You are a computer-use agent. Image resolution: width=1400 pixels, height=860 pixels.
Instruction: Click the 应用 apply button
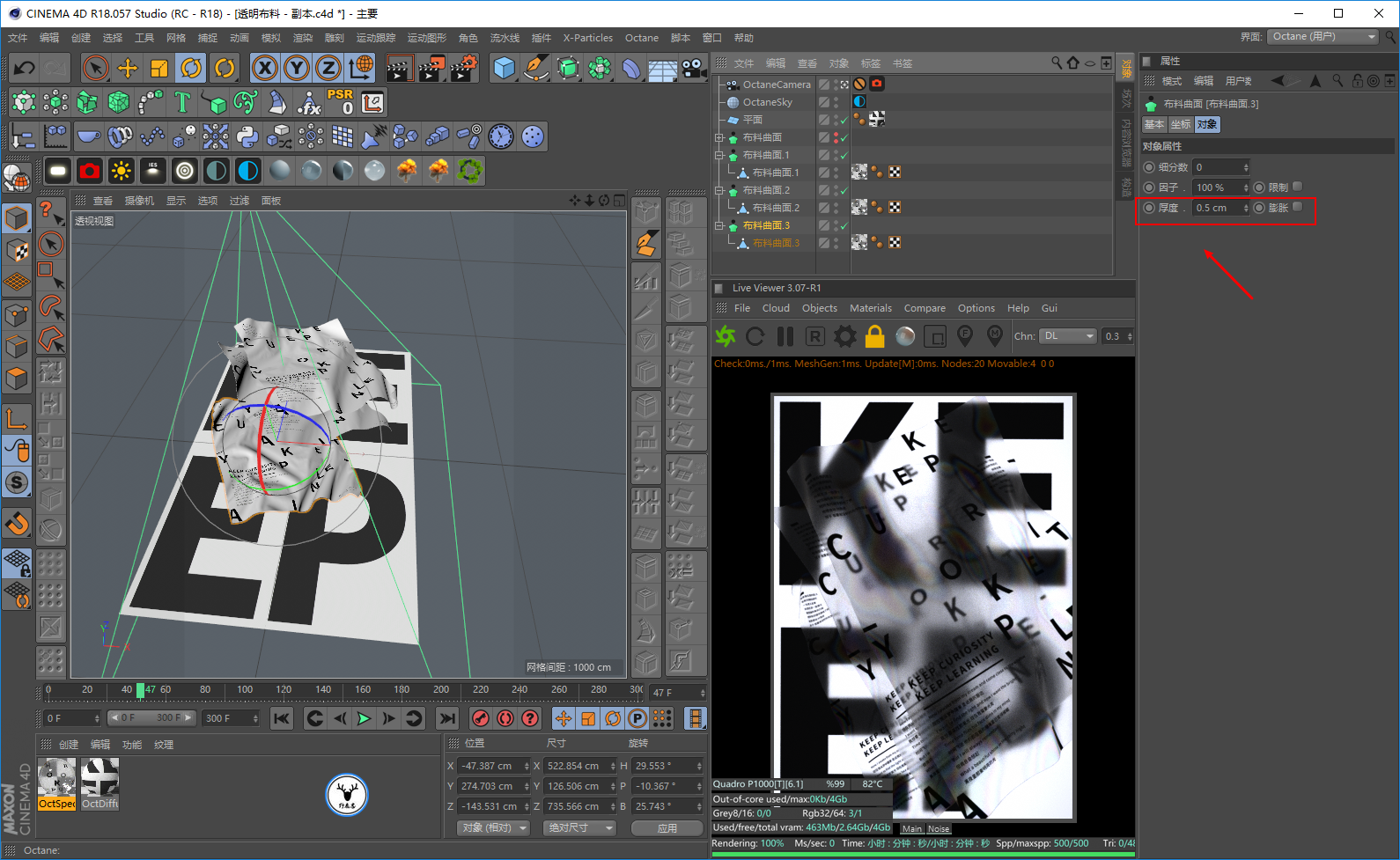tap(667, 827)
